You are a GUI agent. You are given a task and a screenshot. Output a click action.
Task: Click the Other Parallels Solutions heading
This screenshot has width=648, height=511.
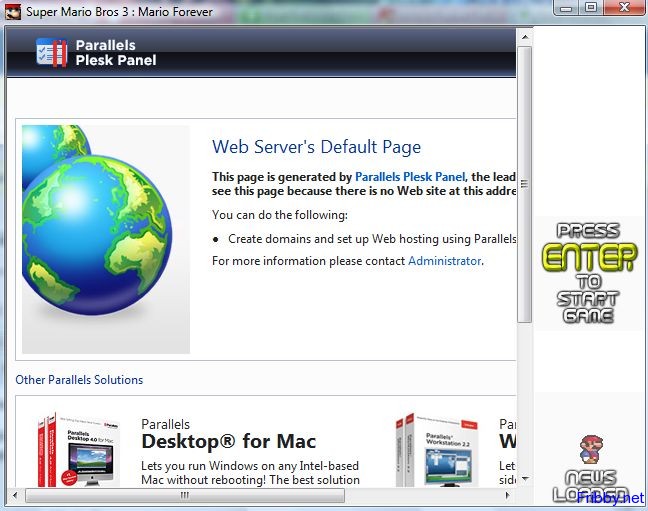coord(79,380)
